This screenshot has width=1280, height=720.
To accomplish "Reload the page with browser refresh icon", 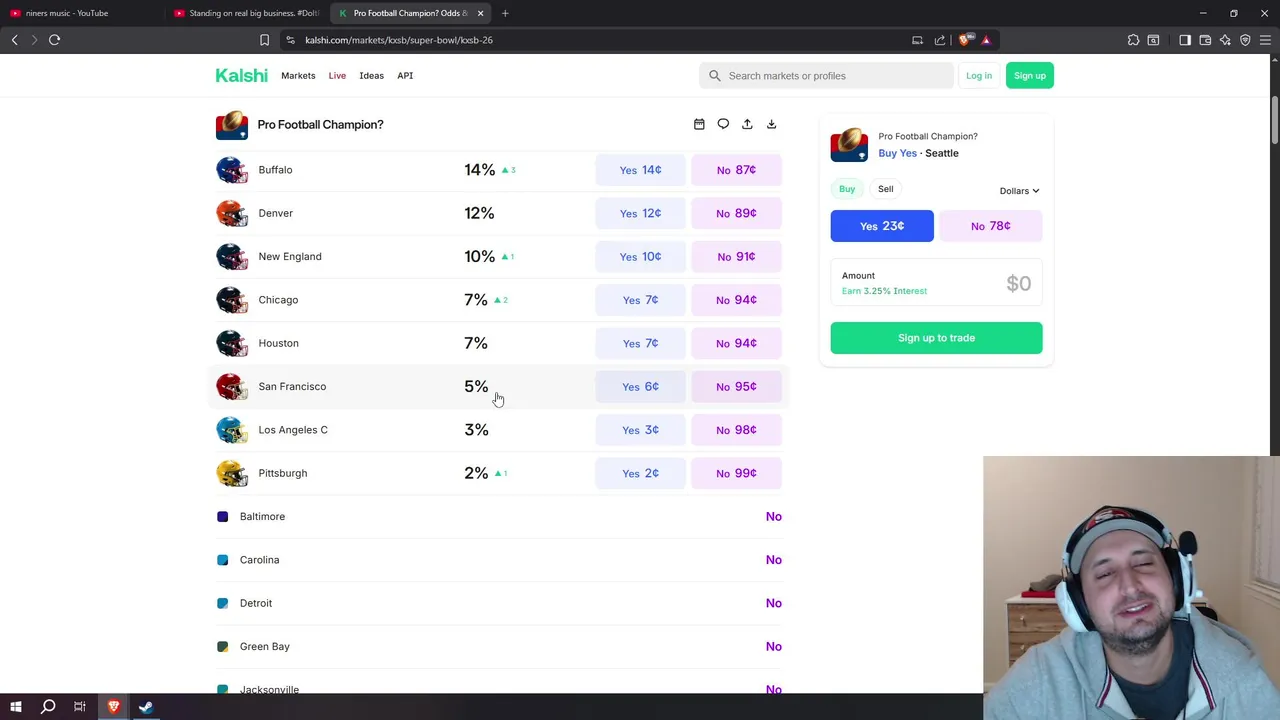I will pos(54,40).
